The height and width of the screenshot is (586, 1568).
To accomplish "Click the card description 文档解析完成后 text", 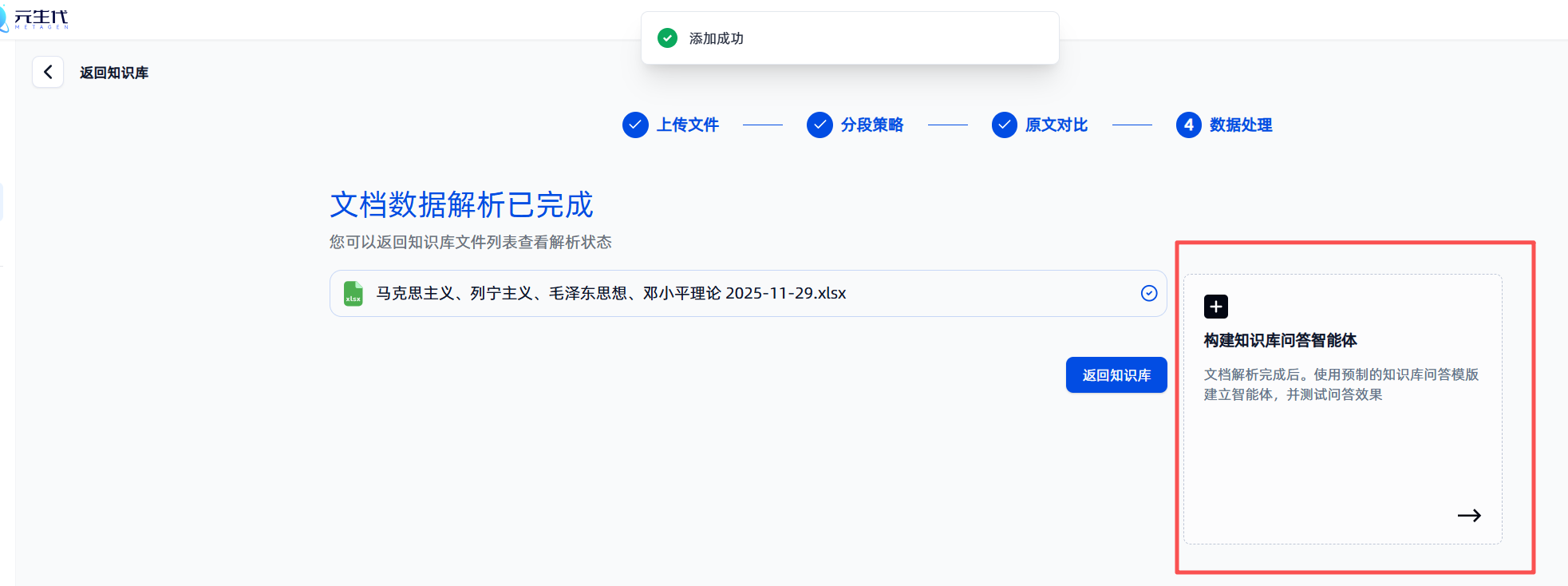I will pos(1341,384).
